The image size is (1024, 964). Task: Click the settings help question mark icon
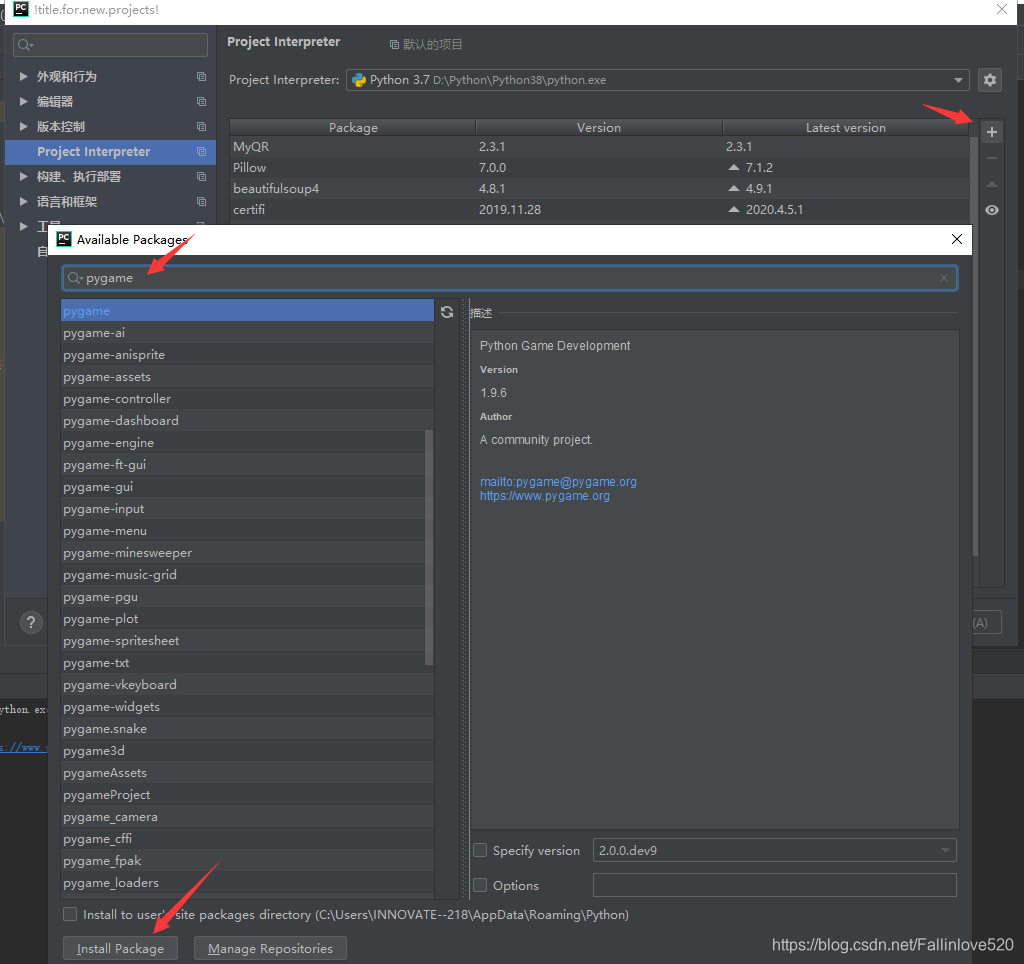click(31, 622)
